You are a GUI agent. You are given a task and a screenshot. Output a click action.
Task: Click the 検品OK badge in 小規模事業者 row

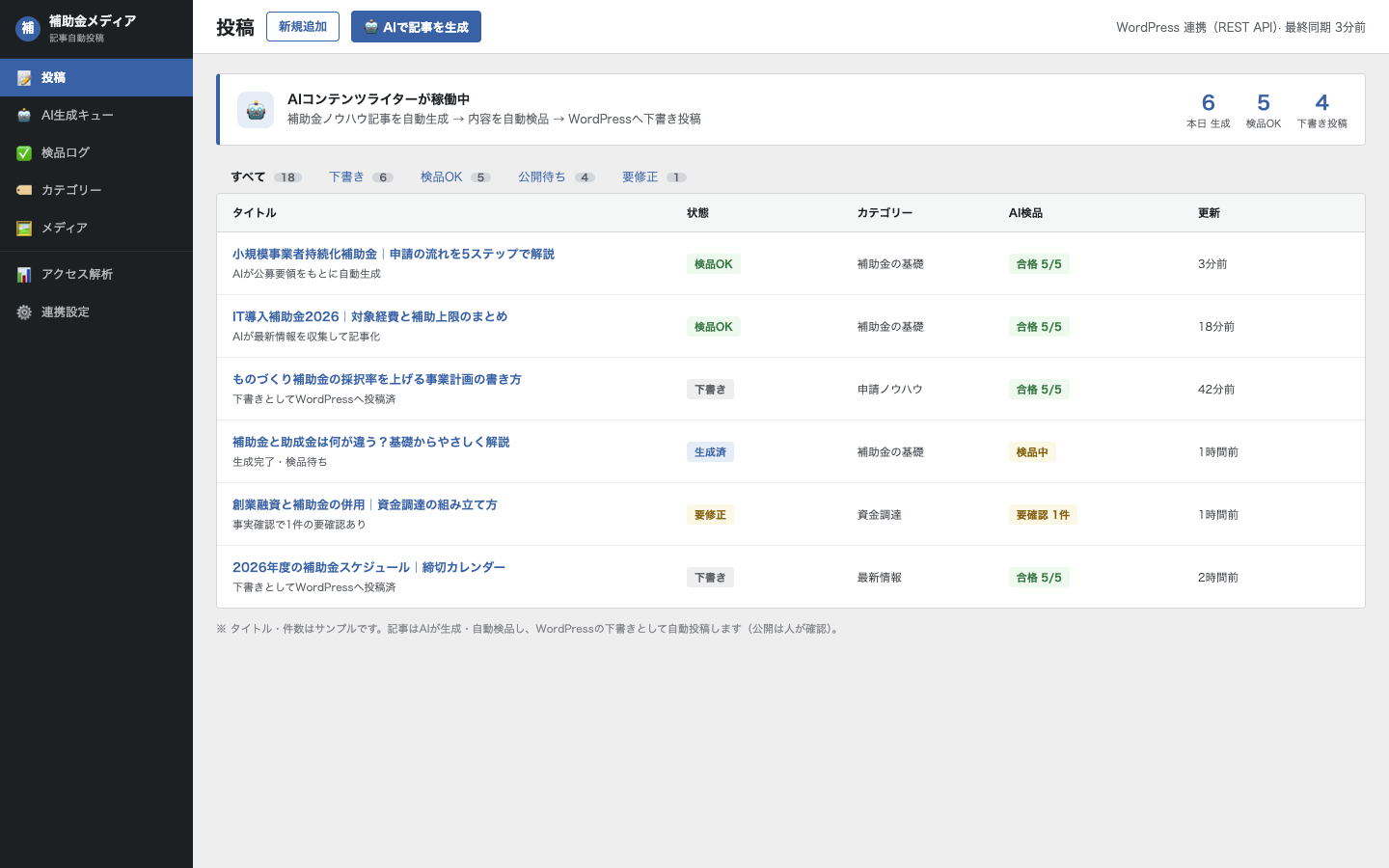714,264
